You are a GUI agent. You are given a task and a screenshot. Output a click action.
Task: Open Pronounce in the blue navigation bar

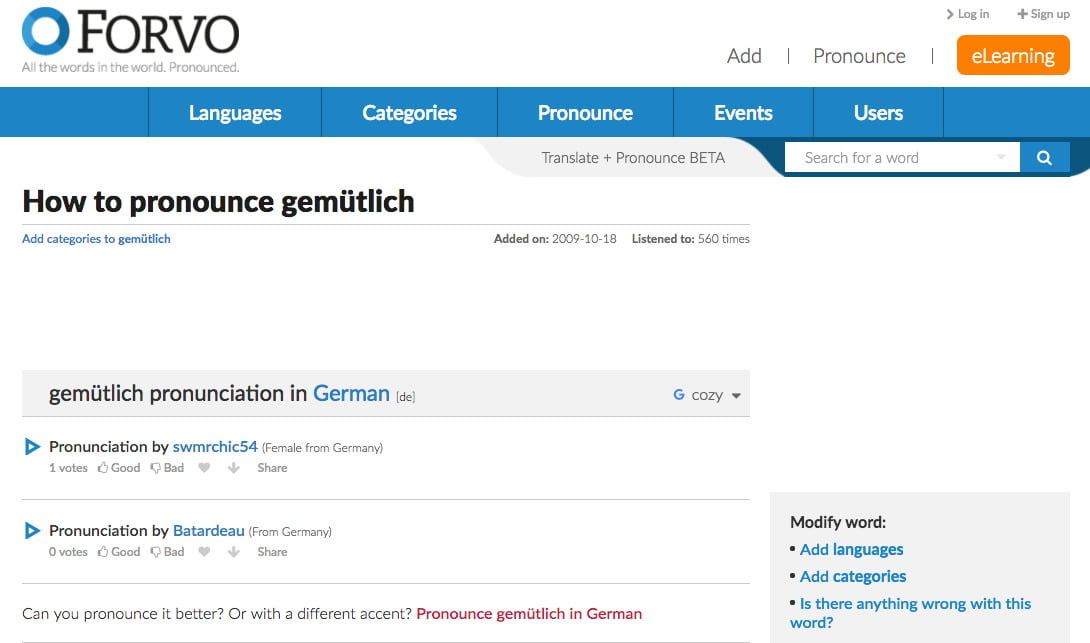585,113
